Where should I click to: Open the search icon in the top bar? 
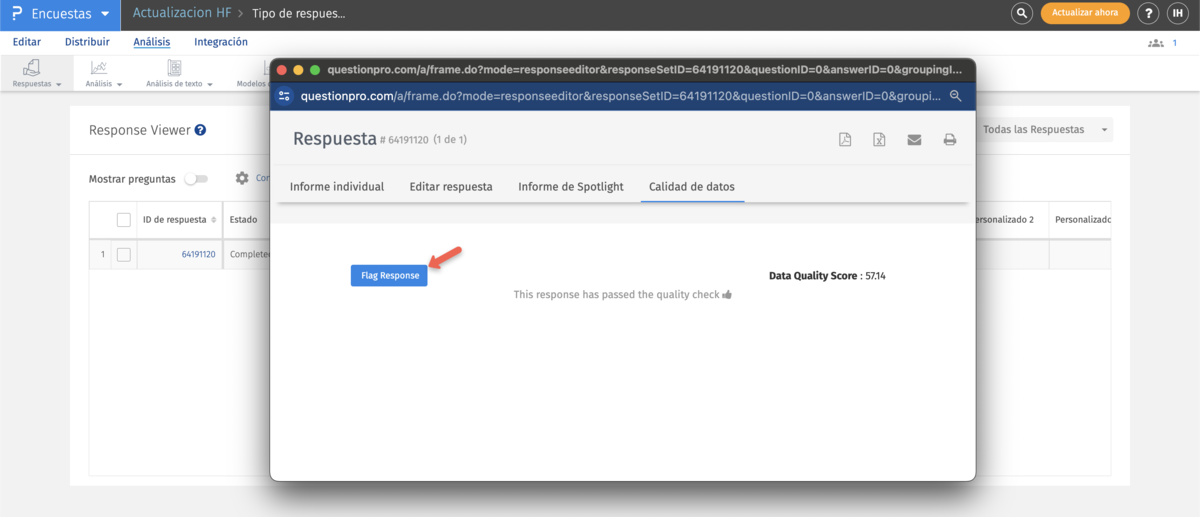1022,13
